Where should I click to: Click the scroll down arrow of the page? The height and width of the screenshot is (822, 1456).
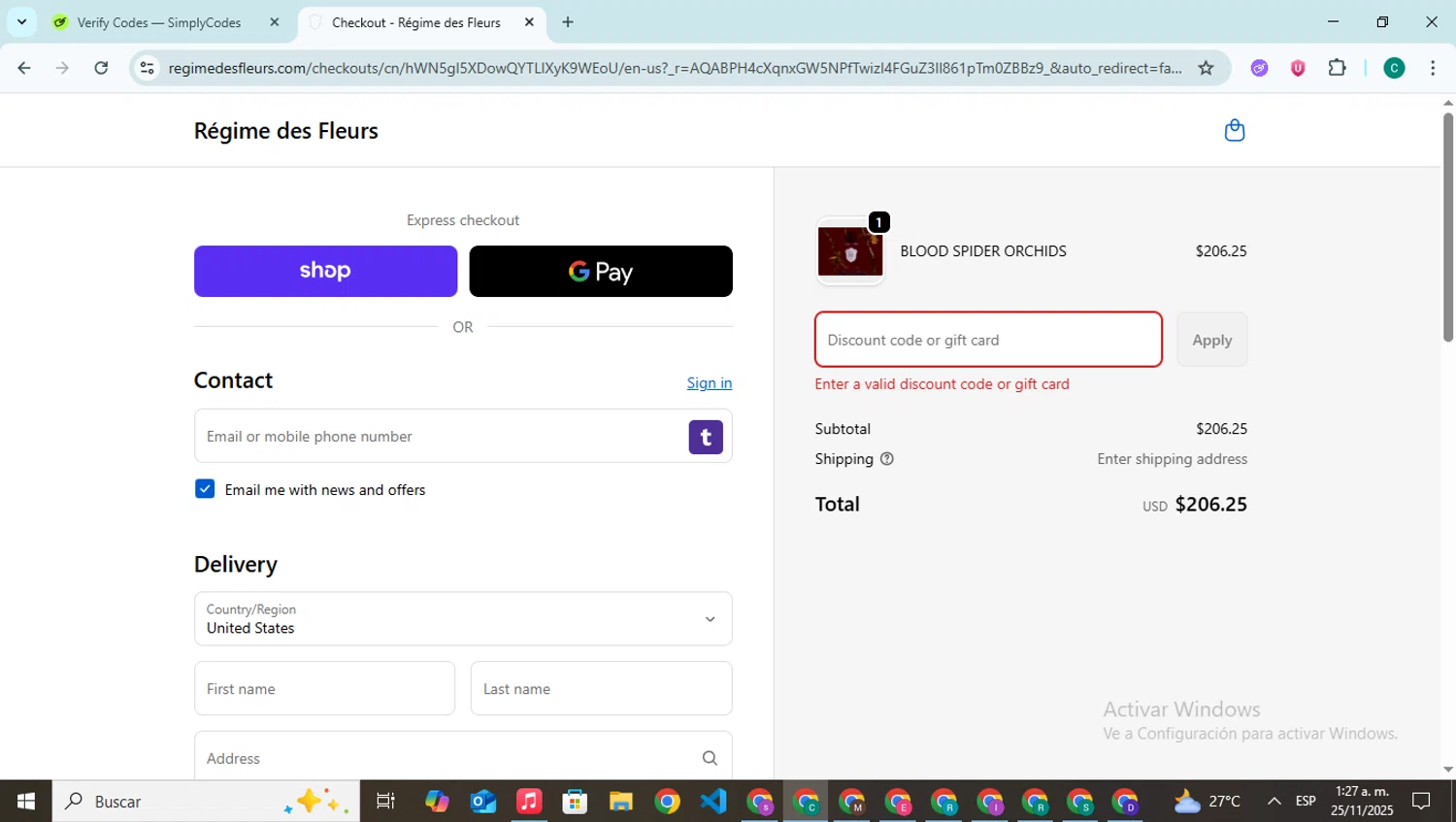[1448, 770]
